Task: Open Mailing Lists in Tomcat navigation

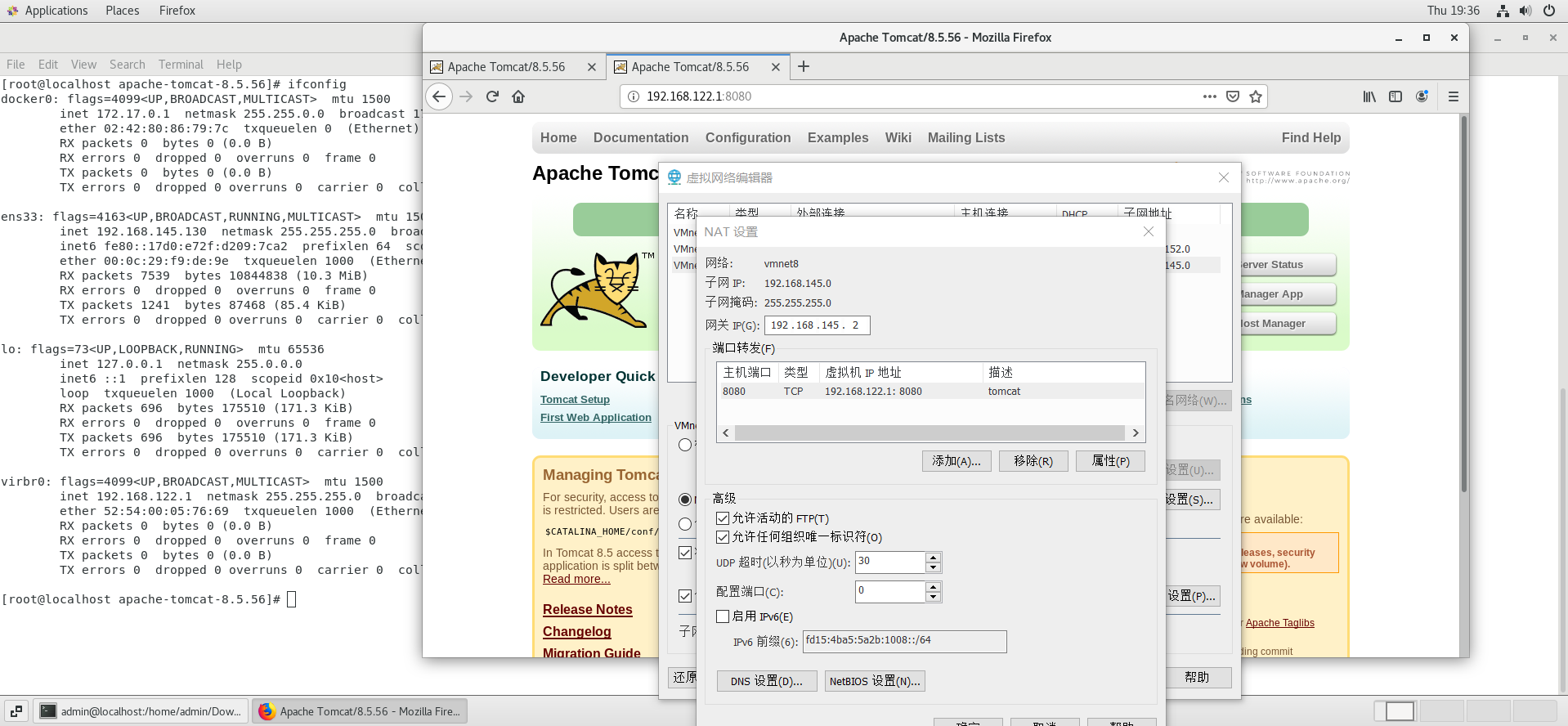Action: tap(966, 138)
